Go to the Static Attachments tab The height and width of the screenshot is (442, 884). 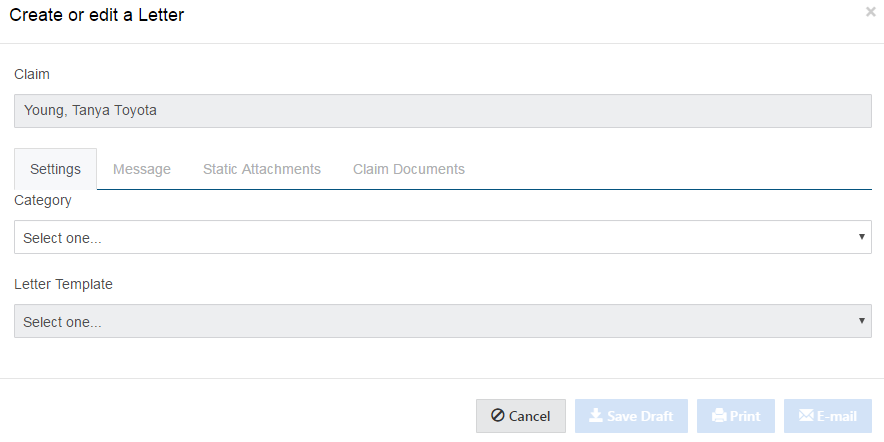click(x=262, y=169)
